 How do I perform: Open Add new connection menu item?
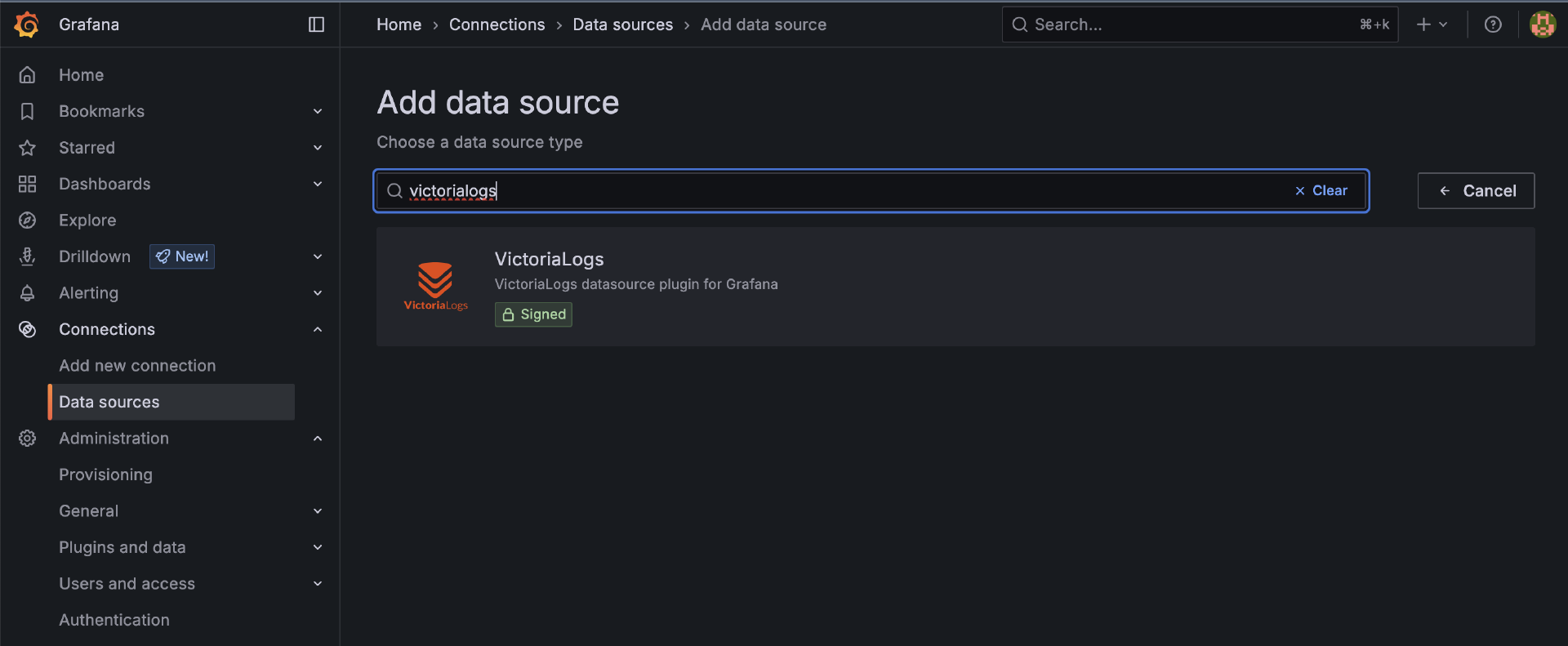(x=137, y=366)
